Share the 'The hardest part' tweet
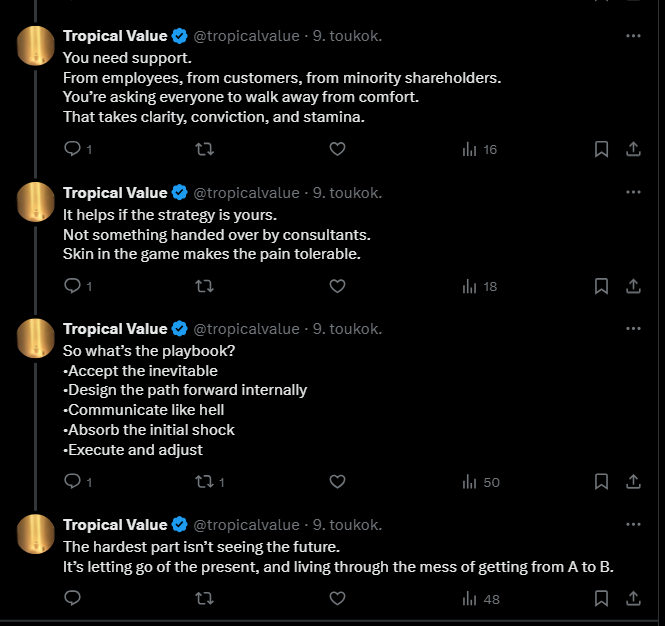Image resolution: width=665 pixels, height=626 pixels. coord(633,599)
